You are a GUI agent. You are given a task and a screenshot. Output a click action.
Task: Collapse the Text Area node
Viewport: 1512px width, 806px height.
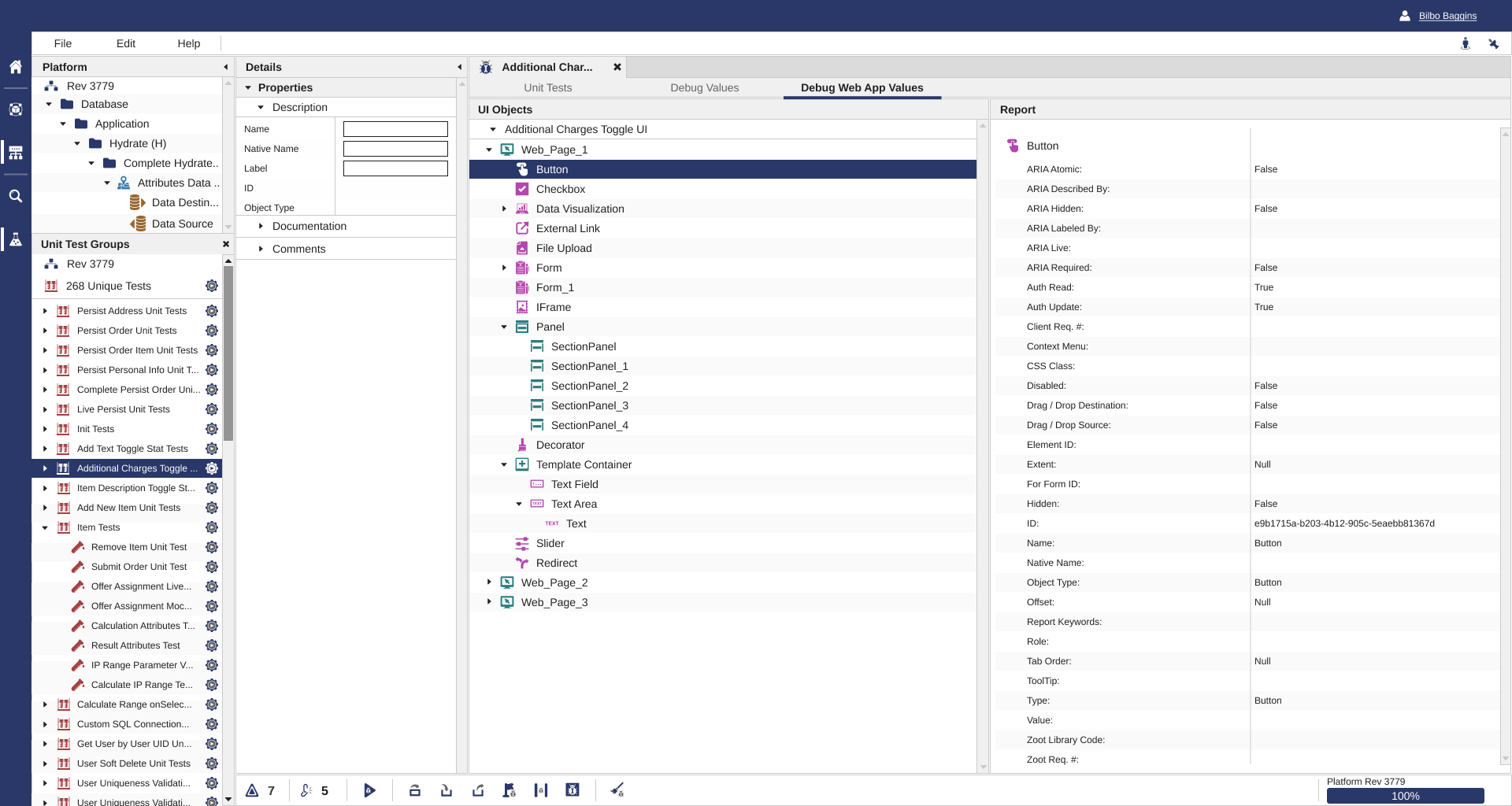(519, 504)
